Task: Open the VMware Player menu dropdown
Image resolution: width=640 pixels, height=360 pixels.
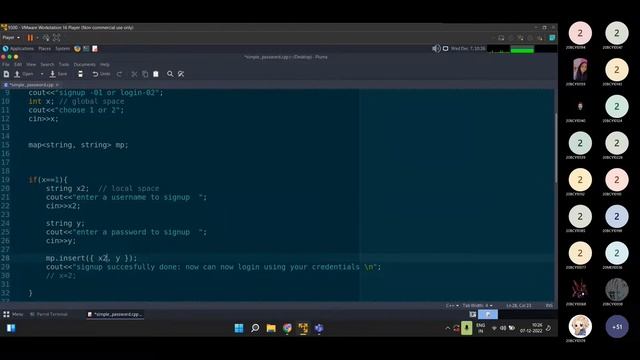Action: pos(11,38)
